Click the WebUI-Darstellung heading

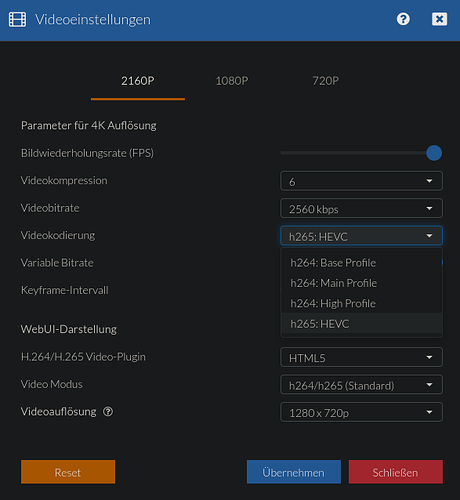(69, 329)
